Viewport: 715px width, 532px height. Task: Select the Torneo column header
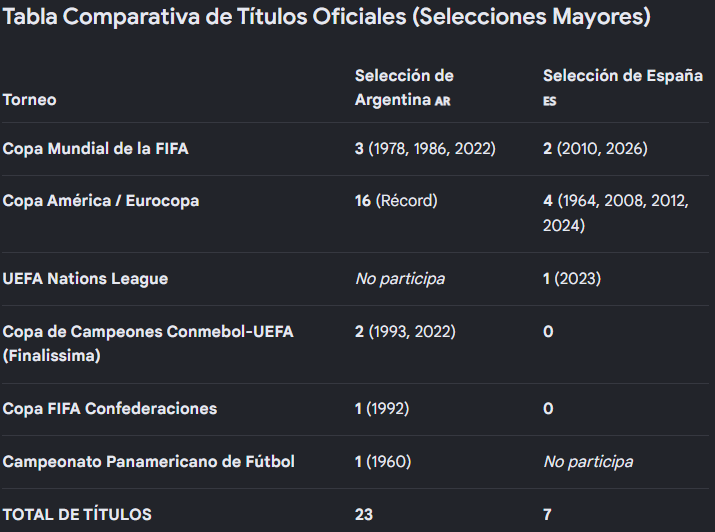tap(30, 100)
